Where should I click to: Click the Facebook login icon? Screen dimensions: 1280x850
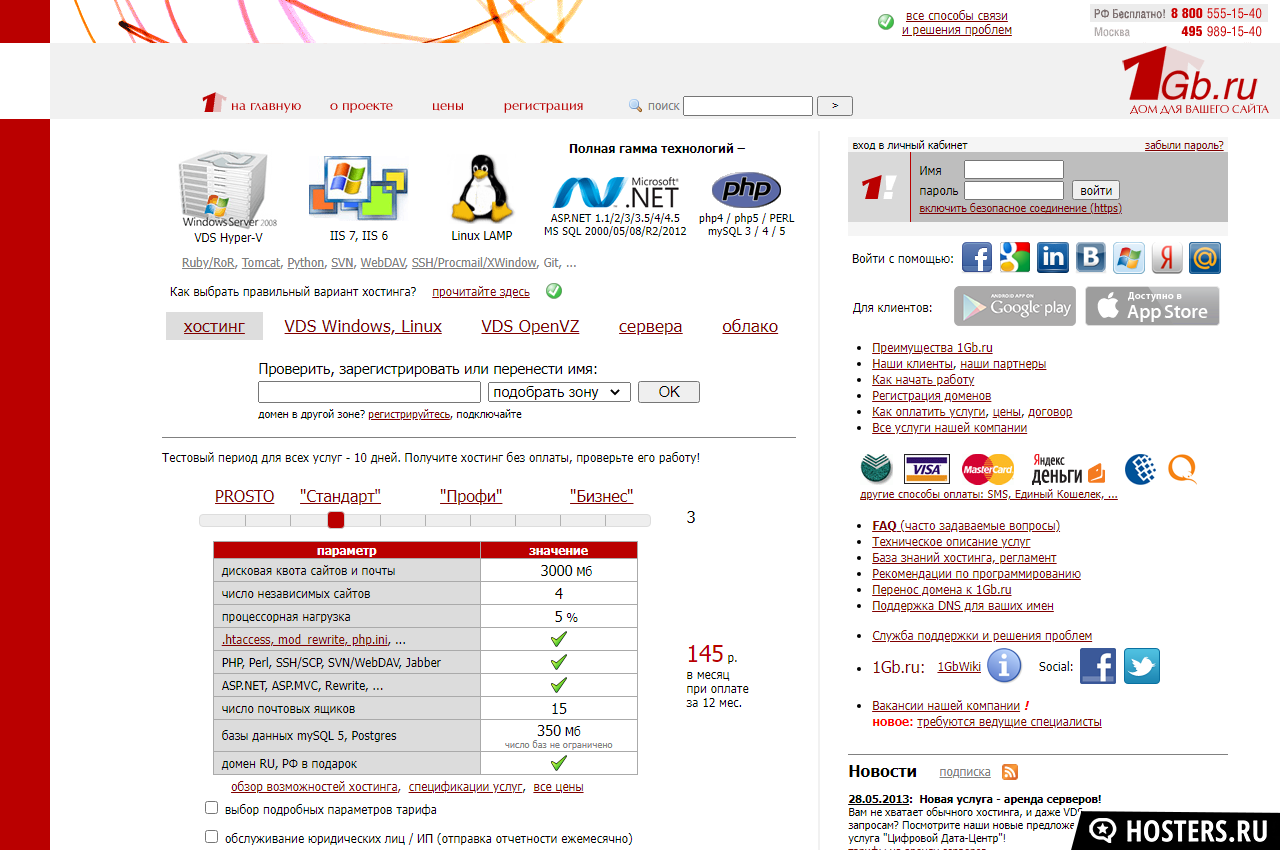point(977,258)
